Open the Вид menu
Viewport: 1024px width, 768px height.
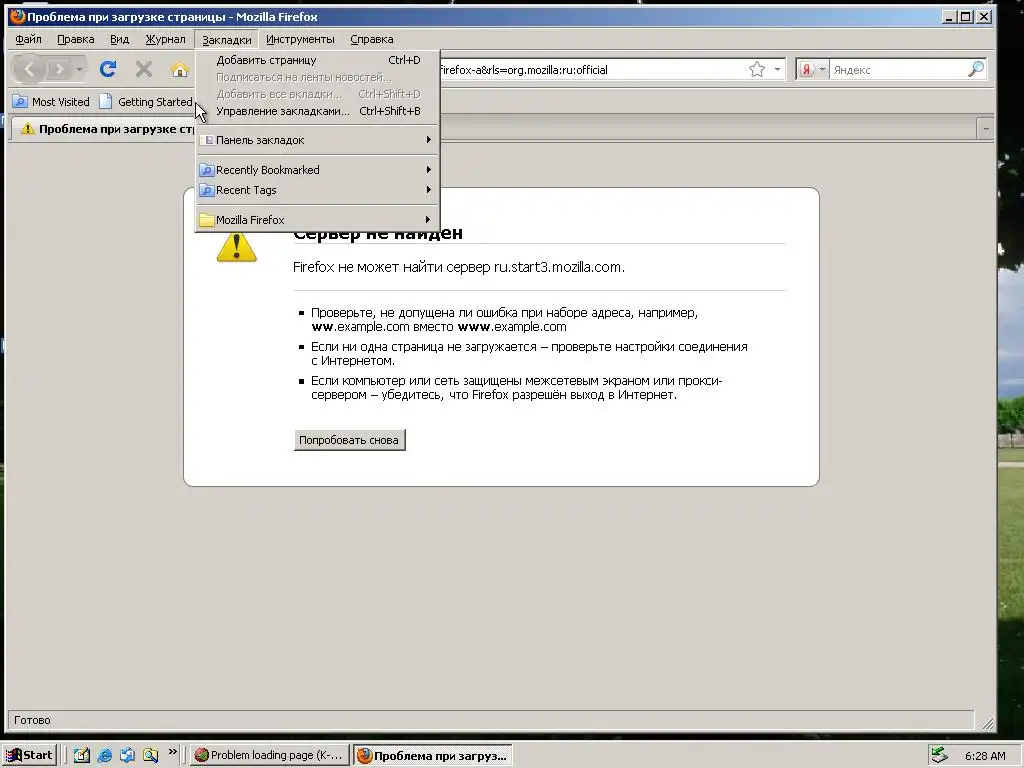click(120, 39)
